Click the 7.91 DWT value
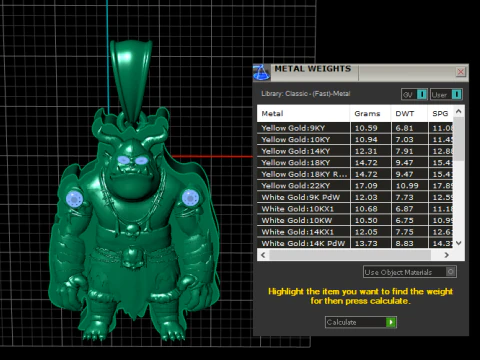 [404, 151]
